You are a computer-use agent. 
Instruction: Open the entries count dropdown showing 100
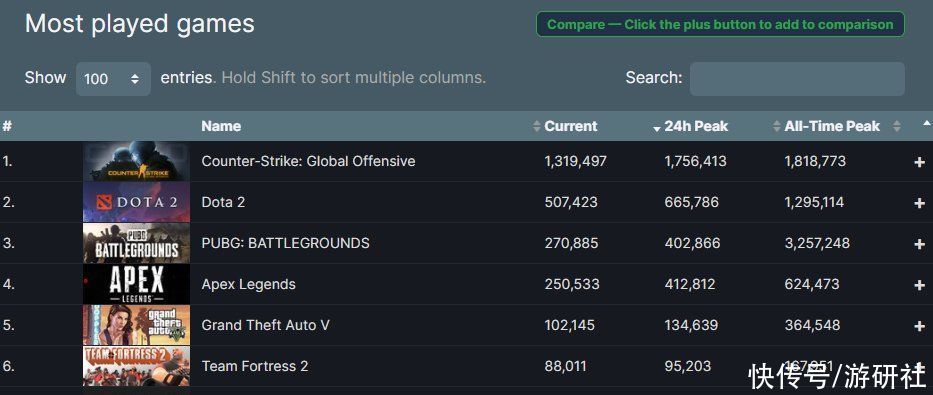click(113, 79)
